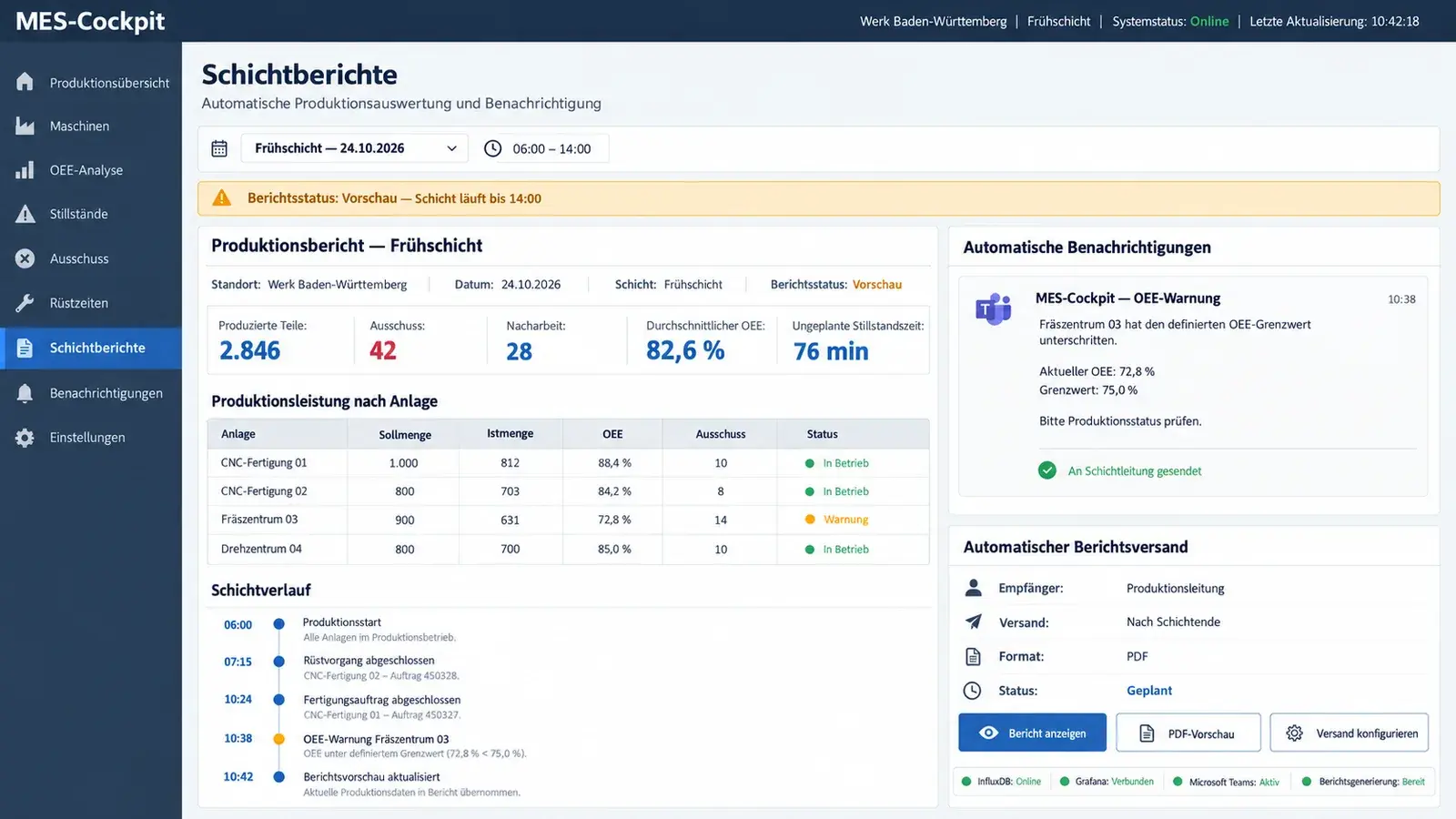Click the 82,6 % average OEE value
This screenshot has height=819, width=1456.
click(x=685, y=350)
